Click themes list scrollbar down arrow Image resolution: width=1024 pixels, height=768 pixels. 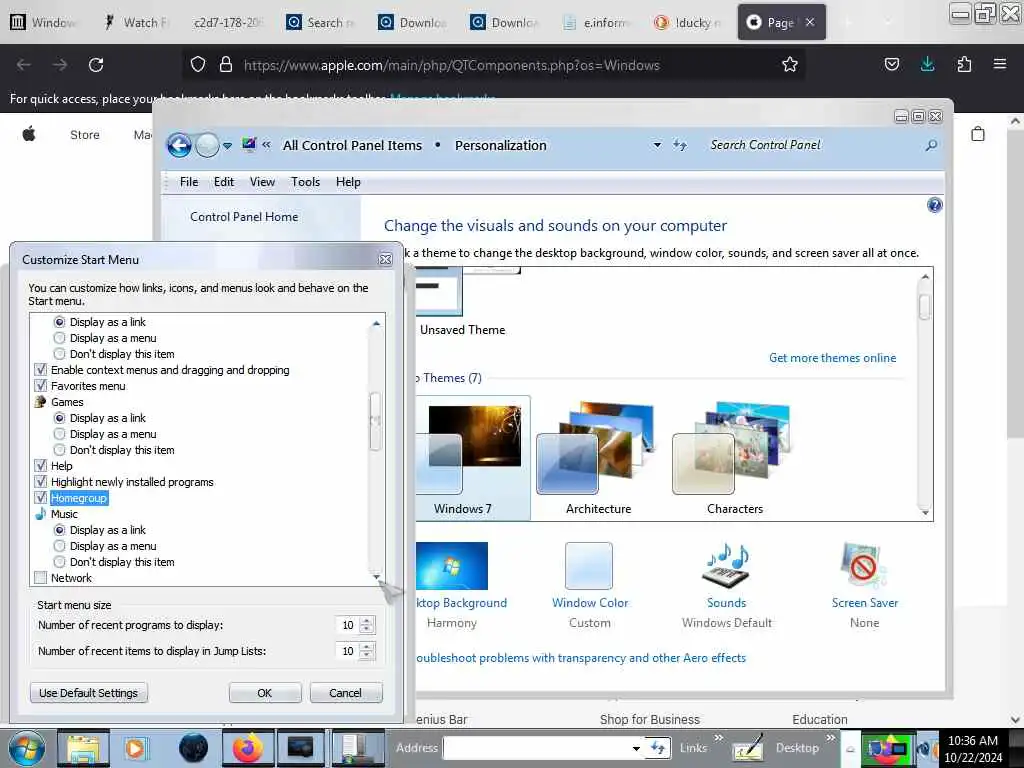coord(925,513)
